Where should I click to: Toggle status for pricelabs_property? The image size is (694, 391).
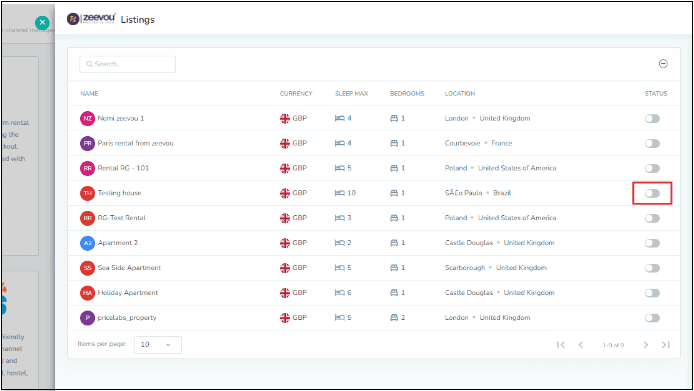tap(652, 317)
